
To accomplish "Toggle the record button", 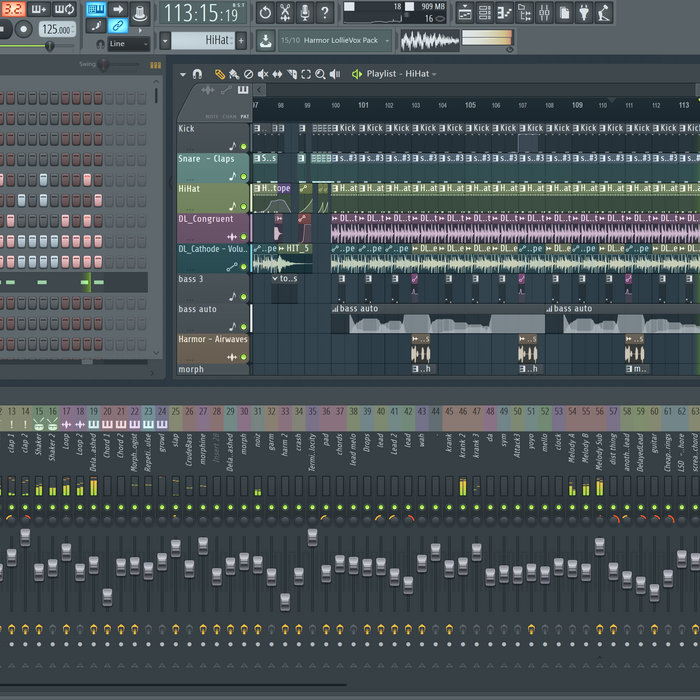I will [x=23, y=29].
